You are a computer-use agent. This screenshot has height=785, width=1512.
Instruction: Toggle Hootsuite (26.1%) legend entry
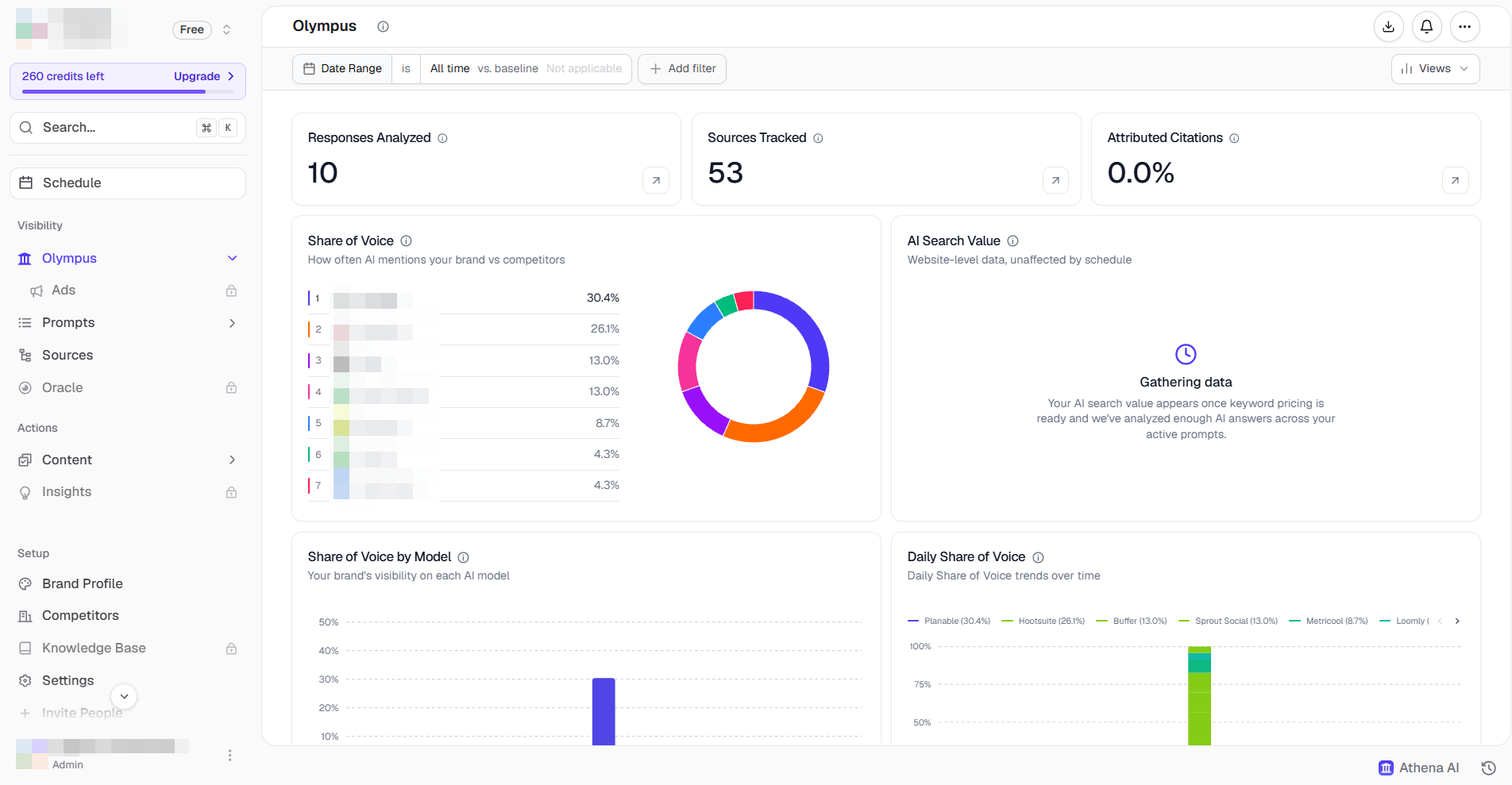pyautogui.click(x=1043, y=621)
